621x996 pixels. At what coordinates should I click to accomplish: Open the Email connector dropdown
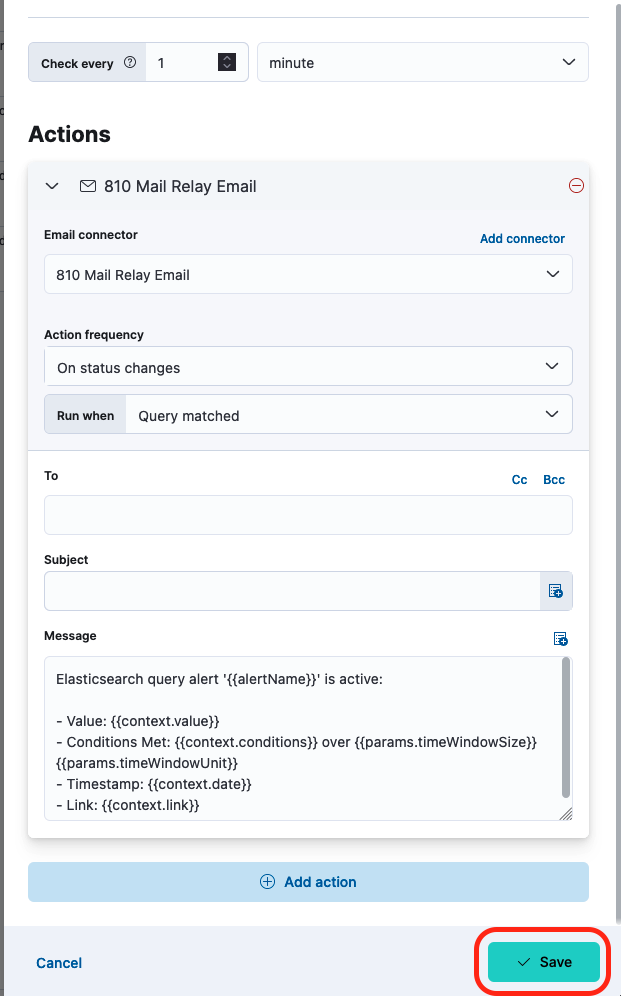coord(308,274)
